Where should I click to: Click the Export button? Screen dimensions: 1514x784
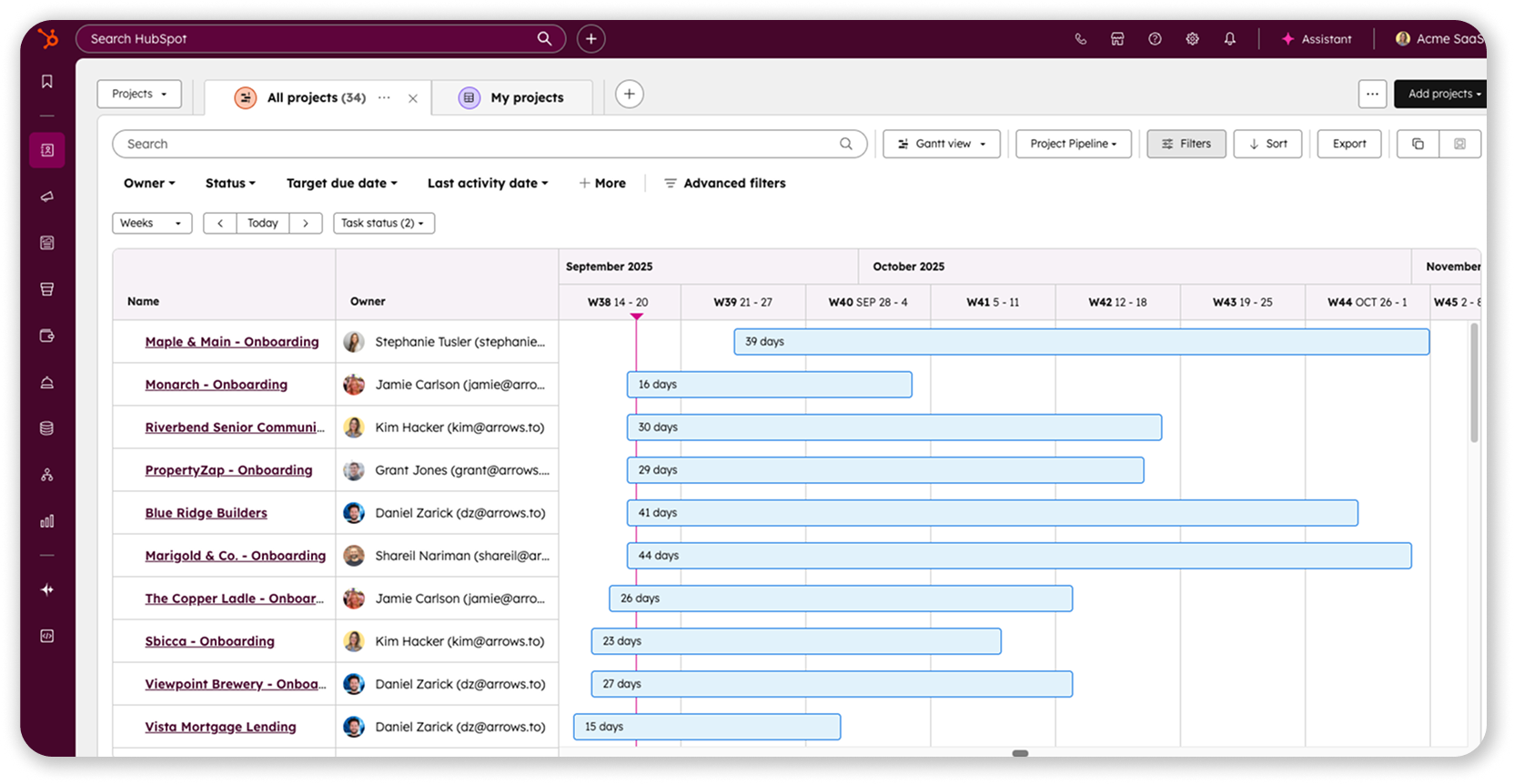(1349, 144)
